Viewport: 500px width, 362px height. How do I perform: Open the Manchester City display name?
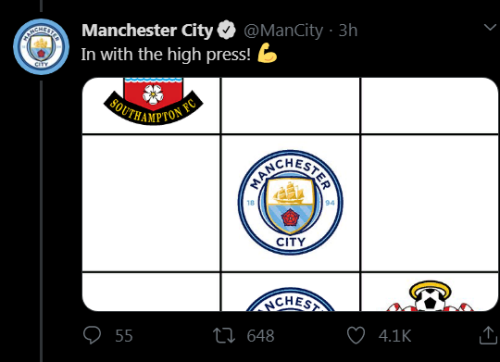[147, 30]
